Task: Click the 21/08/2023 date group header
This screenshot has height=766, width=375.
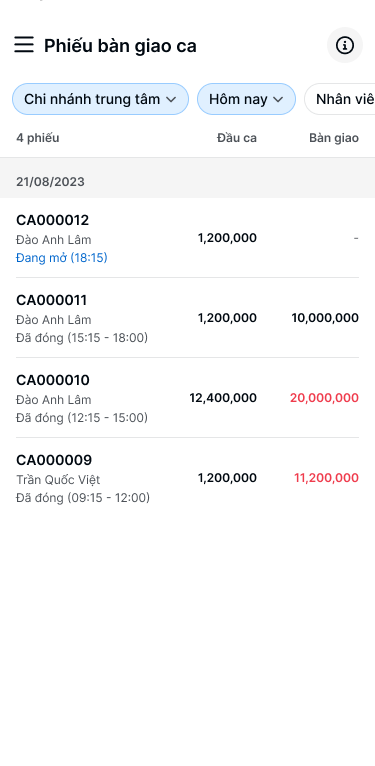Action: (188, 182)
